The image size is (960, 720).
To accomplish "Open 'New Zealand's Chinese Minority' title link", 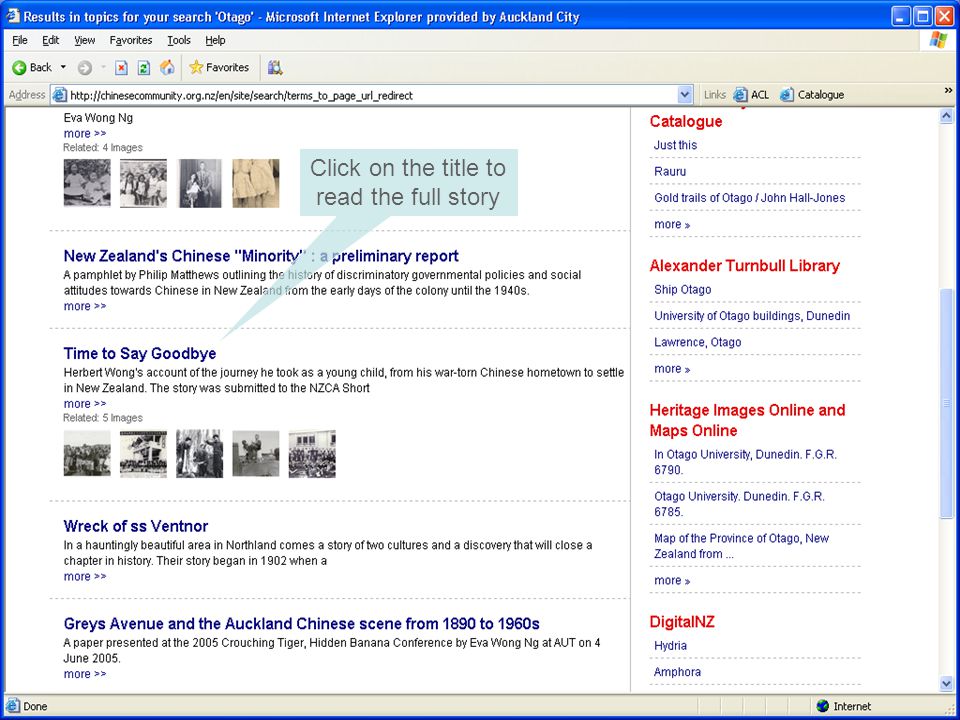I will click(261, 256).
